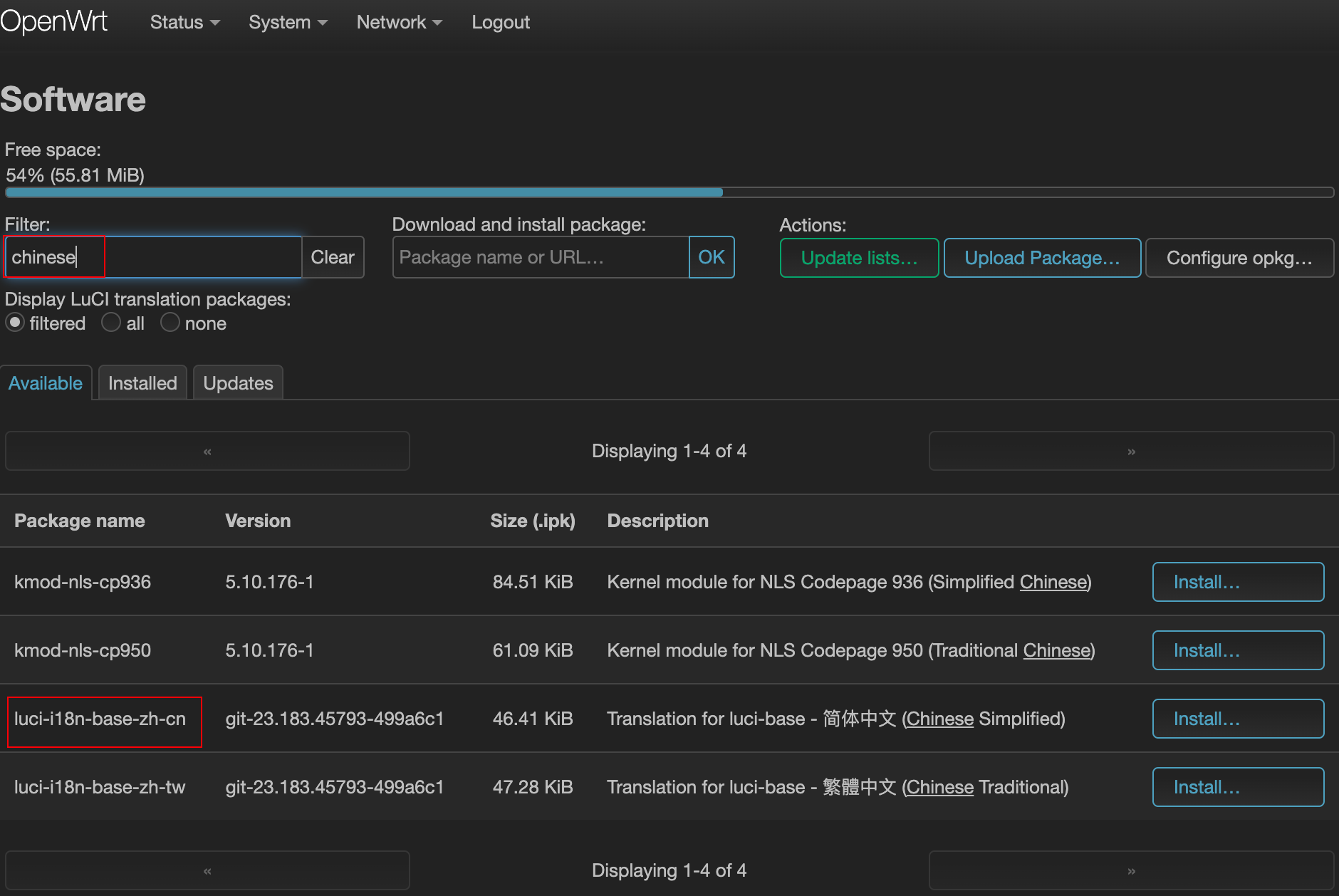Click the Chinese Simplified translation description
The width and height of the screenshot is (1339, 896).
tap(836, 719)
